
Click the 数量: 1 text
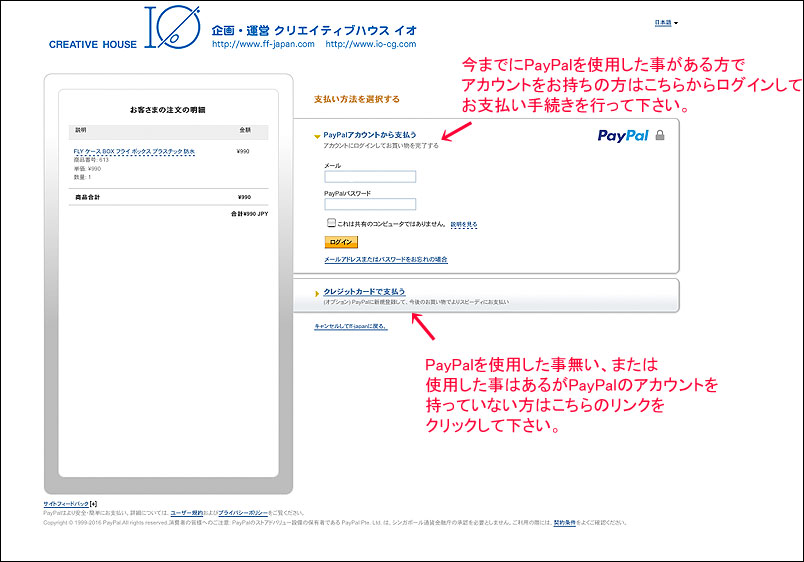82,177
